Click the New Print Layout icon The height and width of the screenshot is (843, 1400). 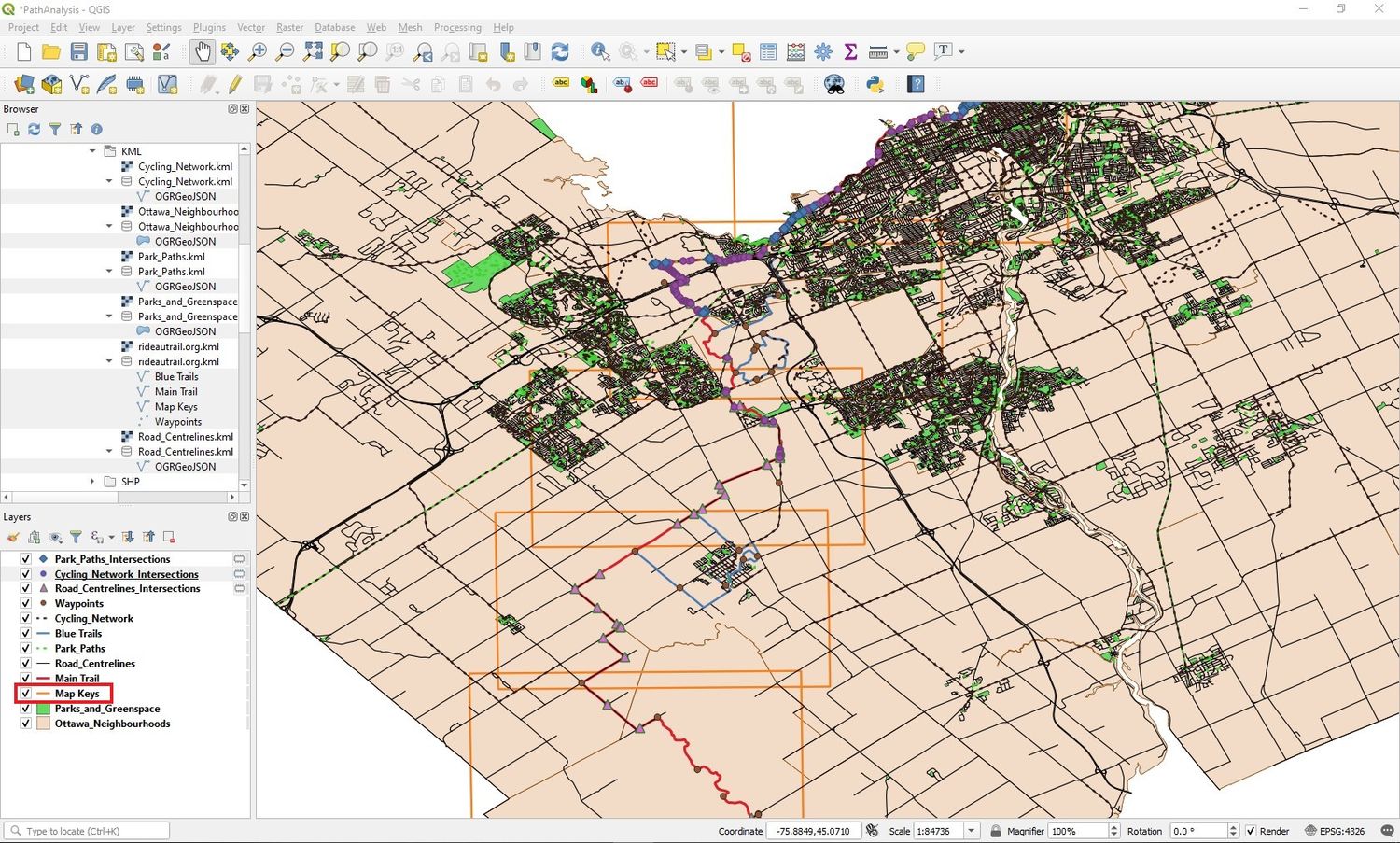[106, 51]
